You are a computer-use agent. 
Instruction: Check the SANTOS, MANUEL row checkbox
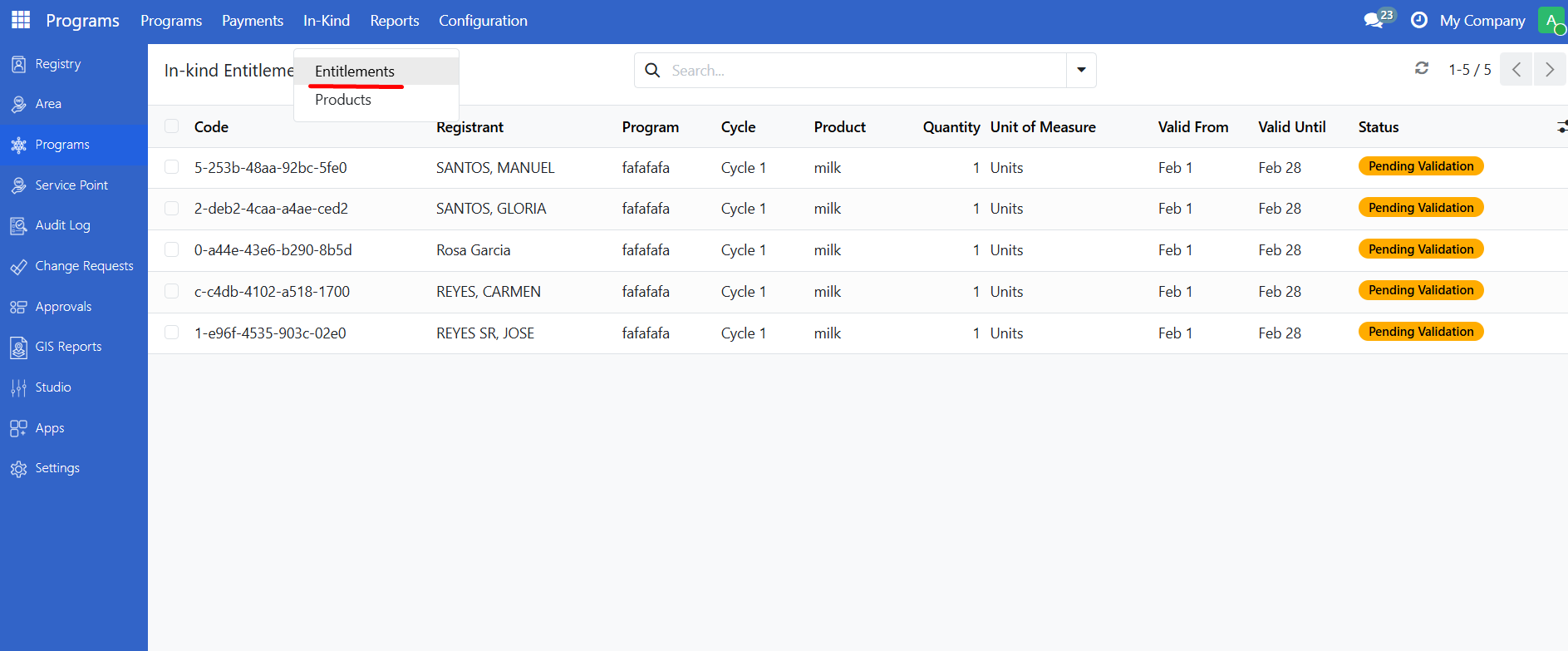click(172, 167)
